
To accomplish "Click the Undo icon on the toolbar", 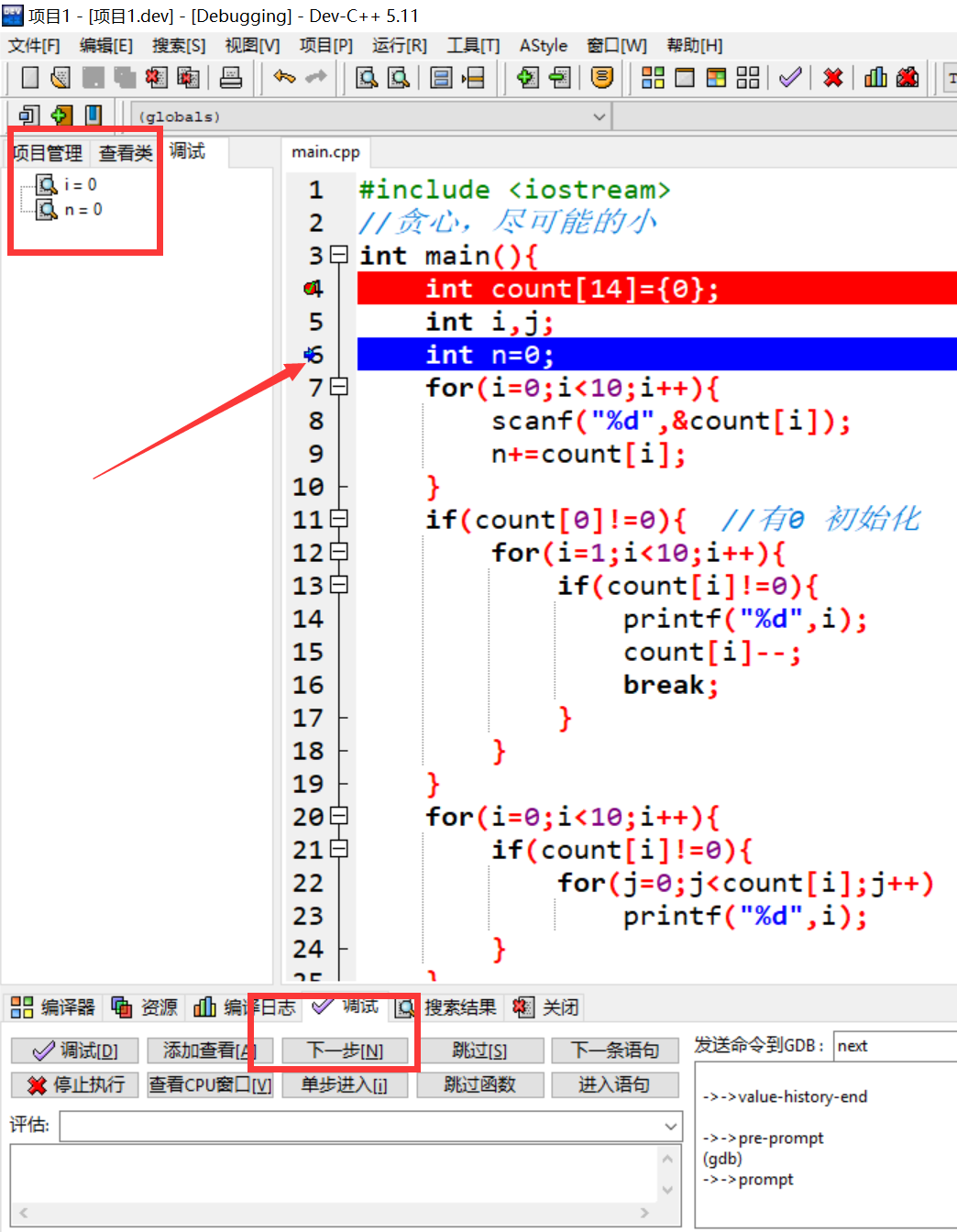I will [284, 78].
